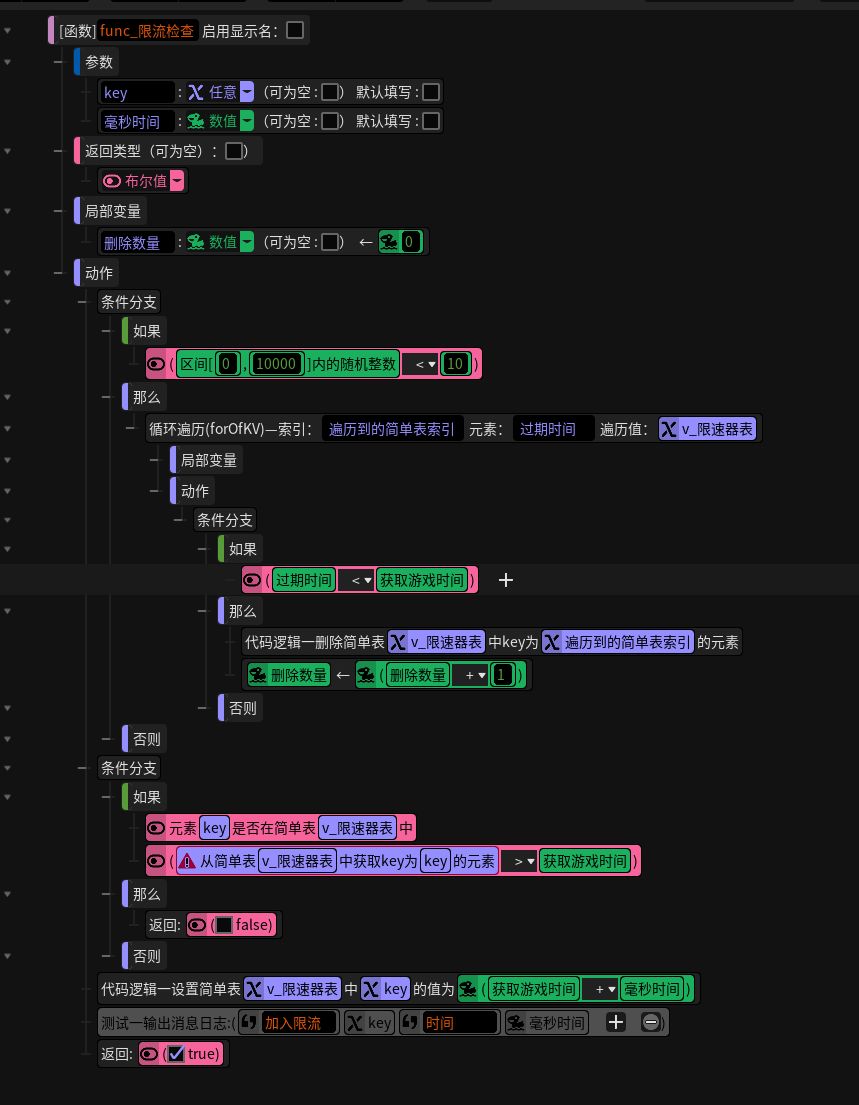
Task: Click the eye icon in 返回 false row
Action: coord(197,925)
